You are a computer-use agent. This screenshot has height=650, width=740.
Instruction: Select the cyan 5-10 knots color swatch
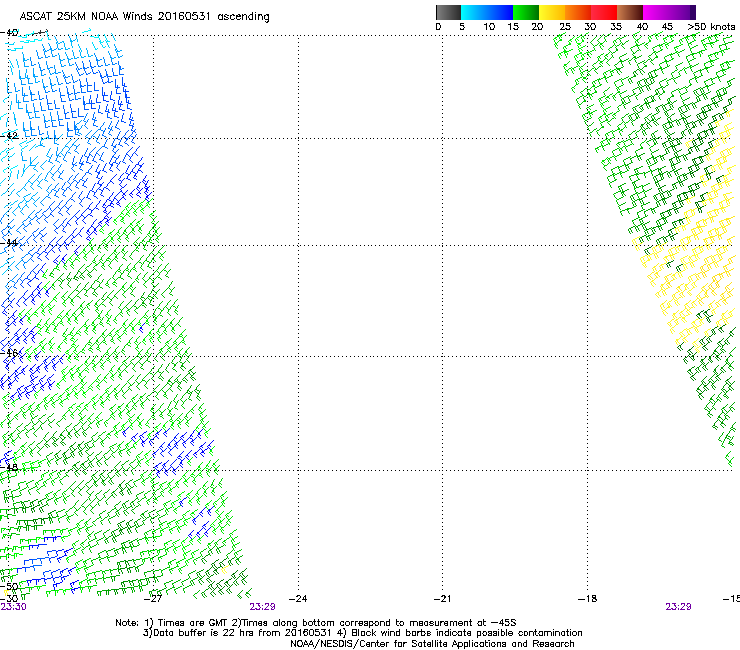click(x=474, y=12)
